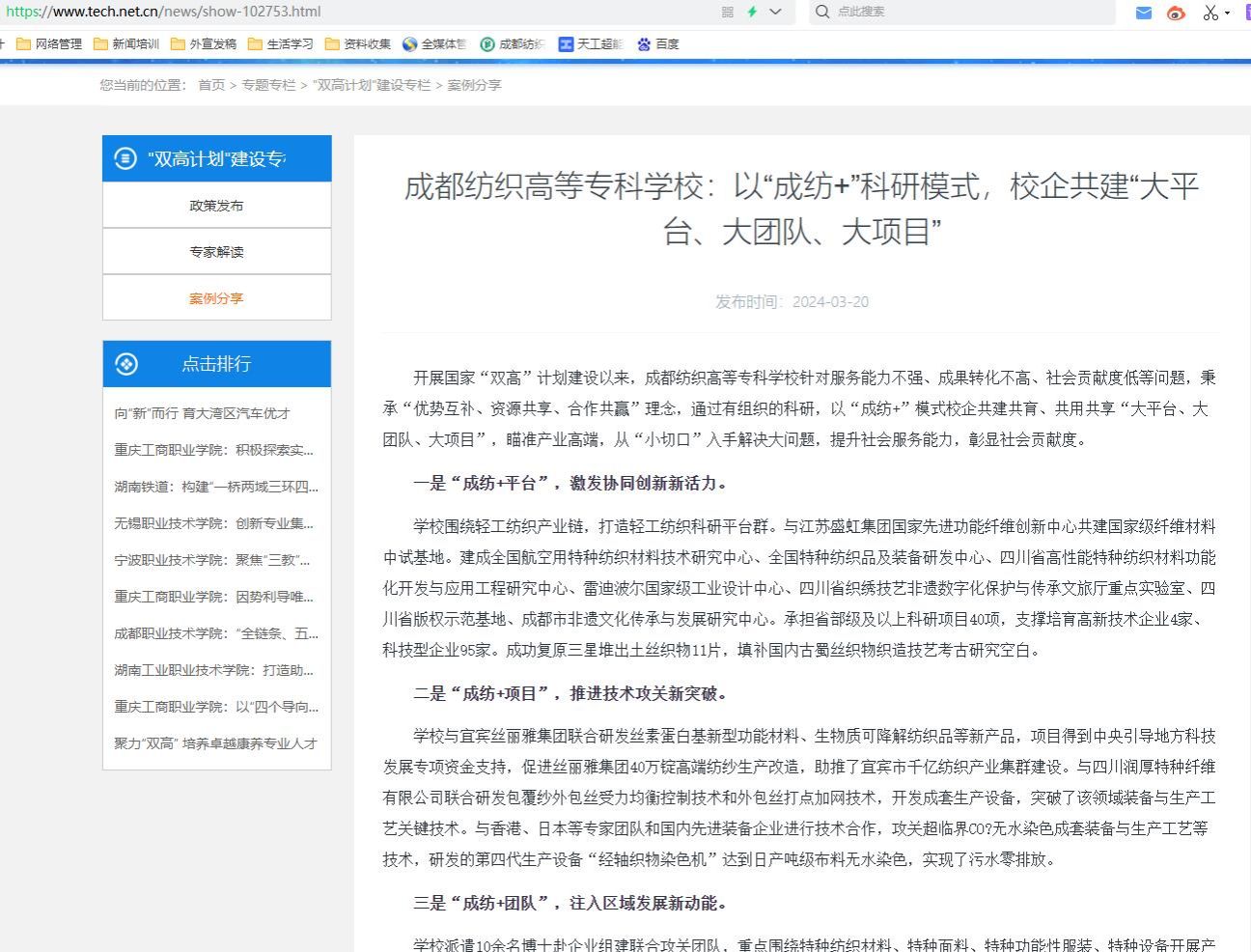
Task: Open the 新闻培训 bookmark folder
Action: (x=126, y=44)
